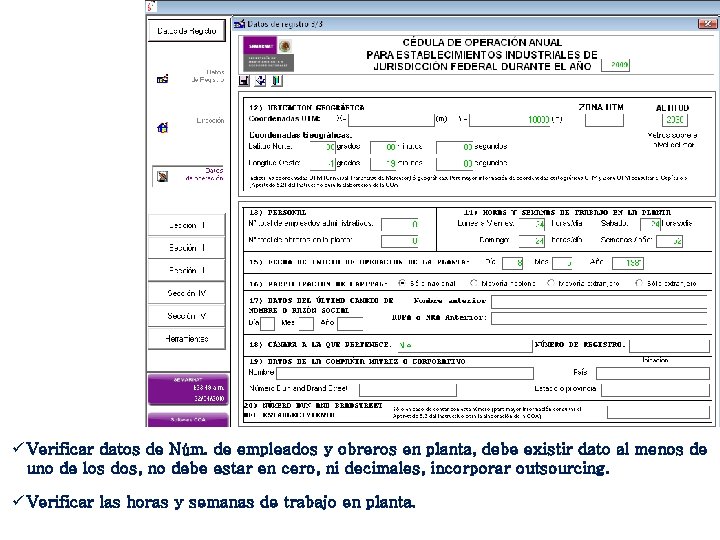Click the Semanas/Año field

pyautogui.click(x=669, y=241)
